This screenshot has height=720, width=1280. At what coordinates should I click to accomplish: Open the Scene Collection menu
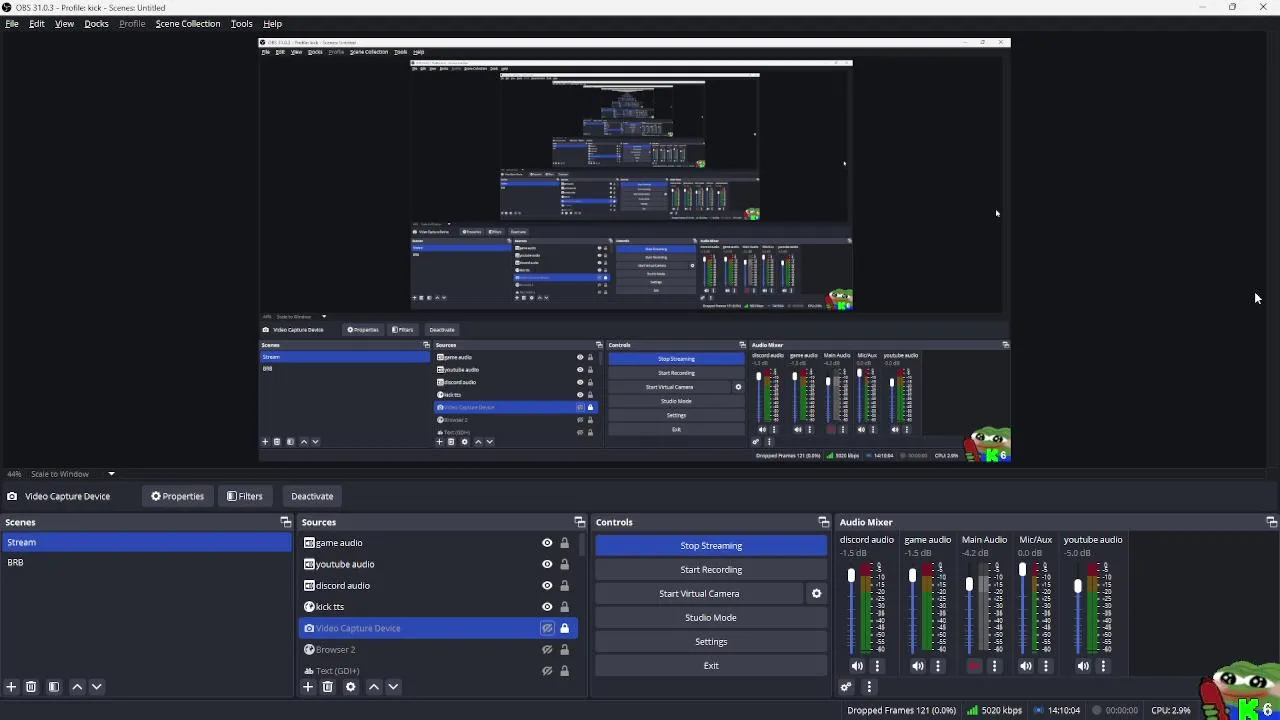(x=187, y=23)
